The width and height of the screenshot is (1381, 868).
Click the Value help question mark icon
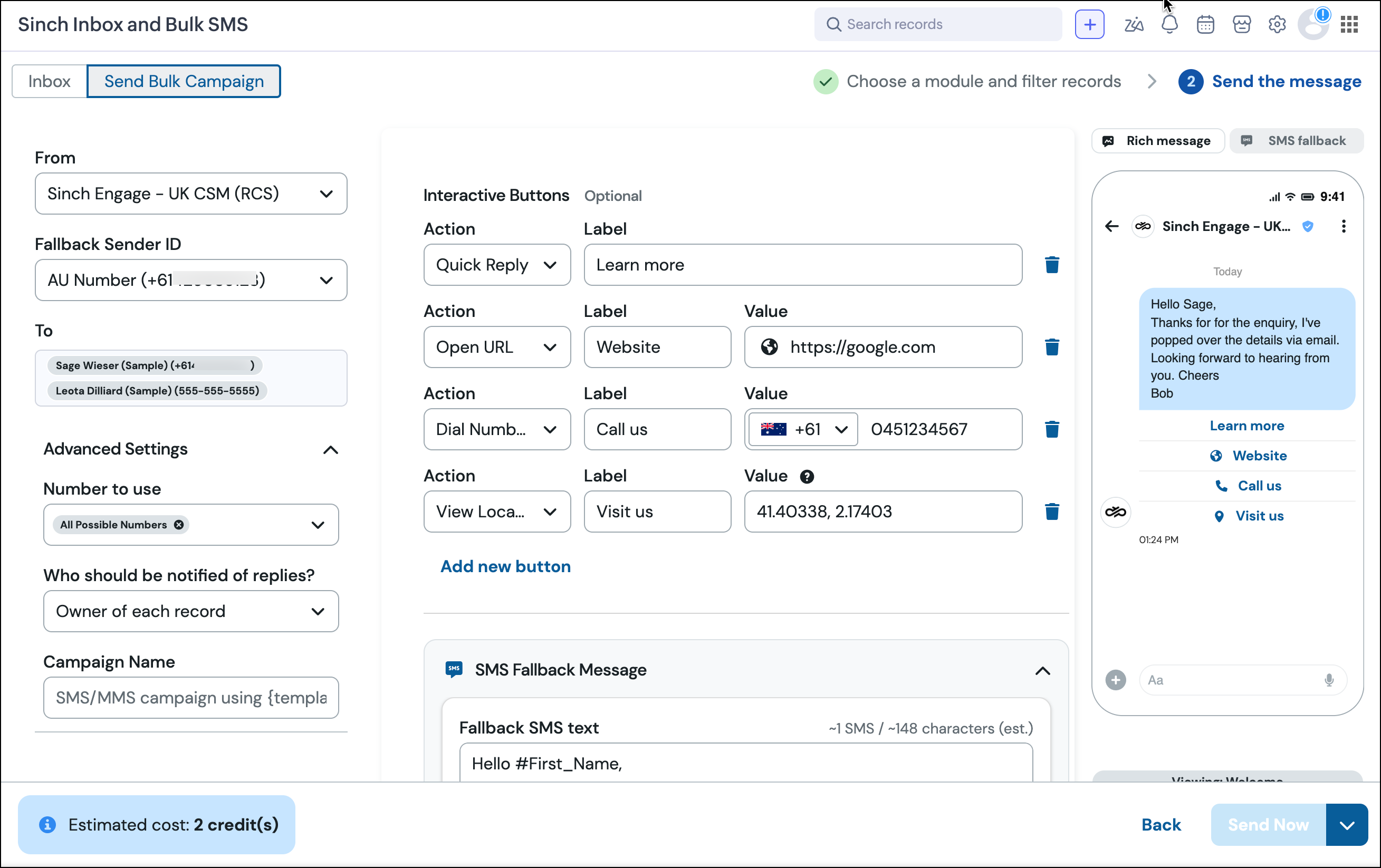(807, 476)
